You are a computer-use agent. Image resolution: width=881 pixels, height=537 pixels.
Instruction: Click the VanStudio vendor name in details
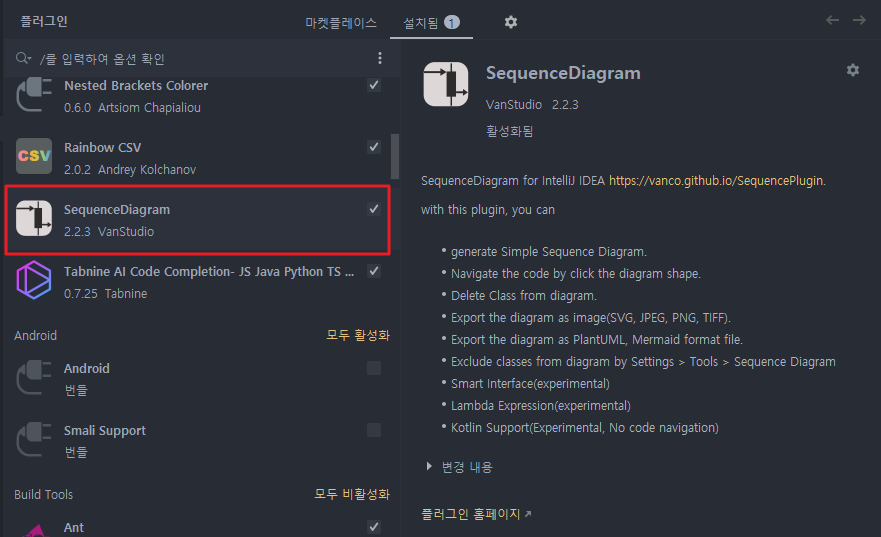[514, 104]
